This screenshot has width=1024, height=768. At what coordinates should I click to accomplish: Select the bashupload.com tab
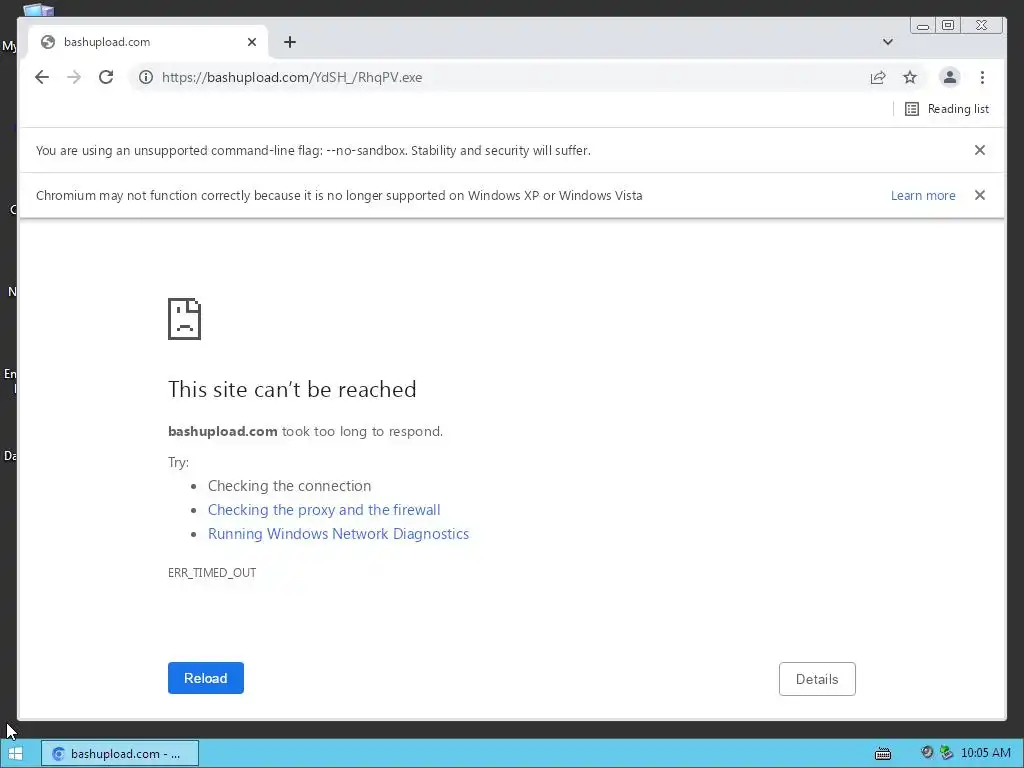click(x=148, y=42)
